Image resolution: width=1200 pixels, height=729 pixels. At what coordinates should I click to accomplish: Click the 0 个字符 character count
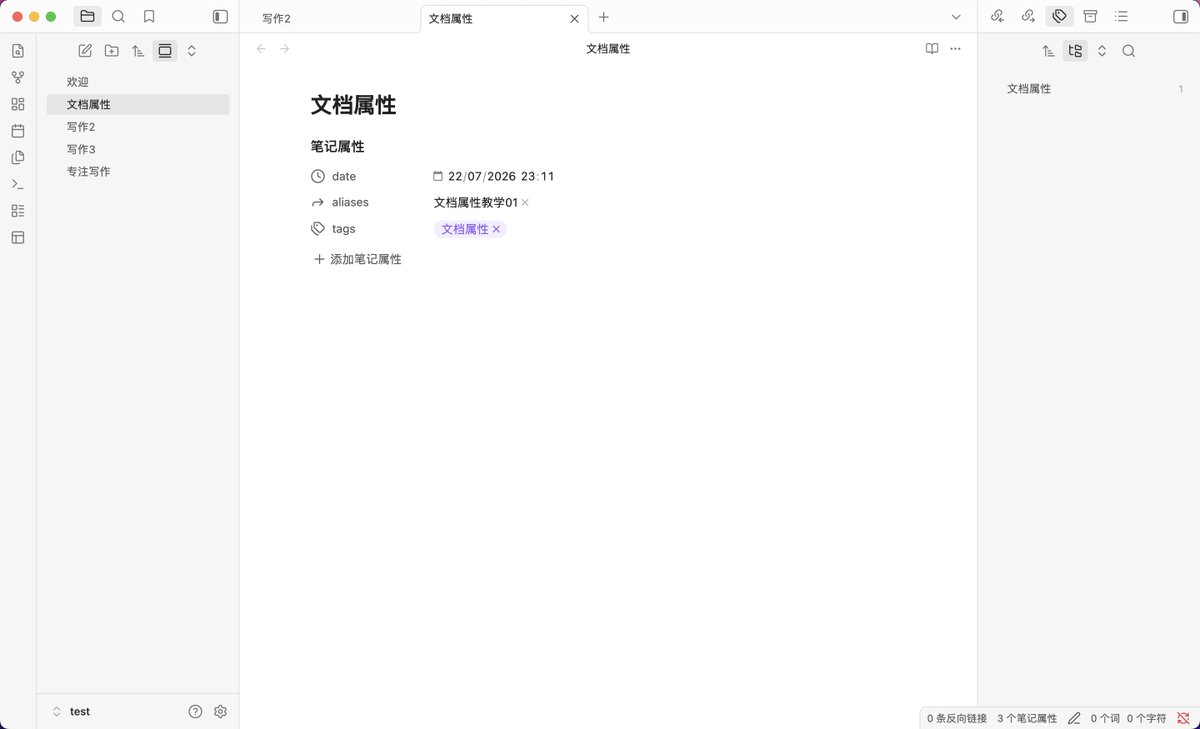tap(1146, 718)
